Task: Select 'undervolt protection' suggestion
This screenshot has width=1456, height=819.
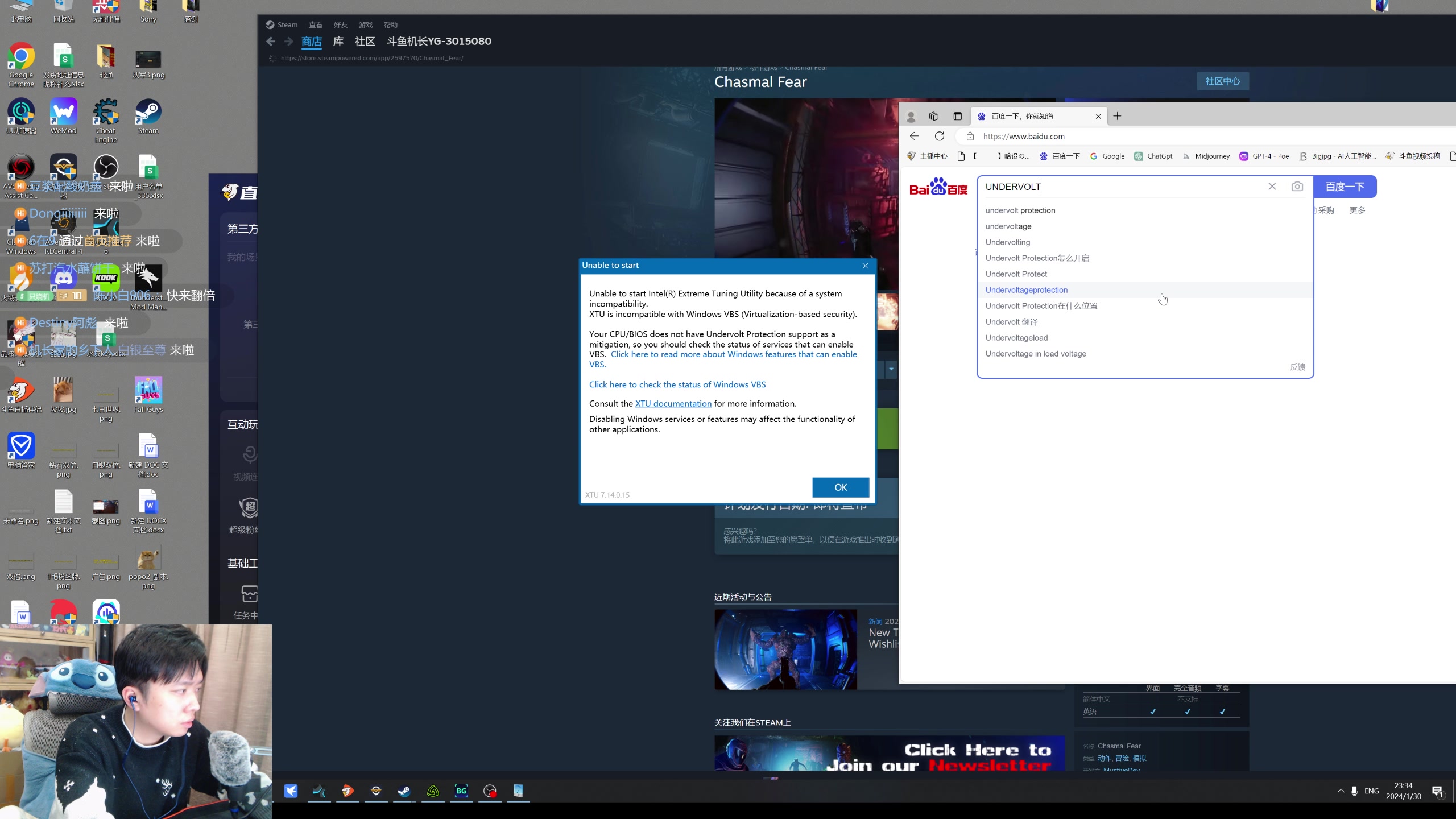Action: (x=1020, y=210)
